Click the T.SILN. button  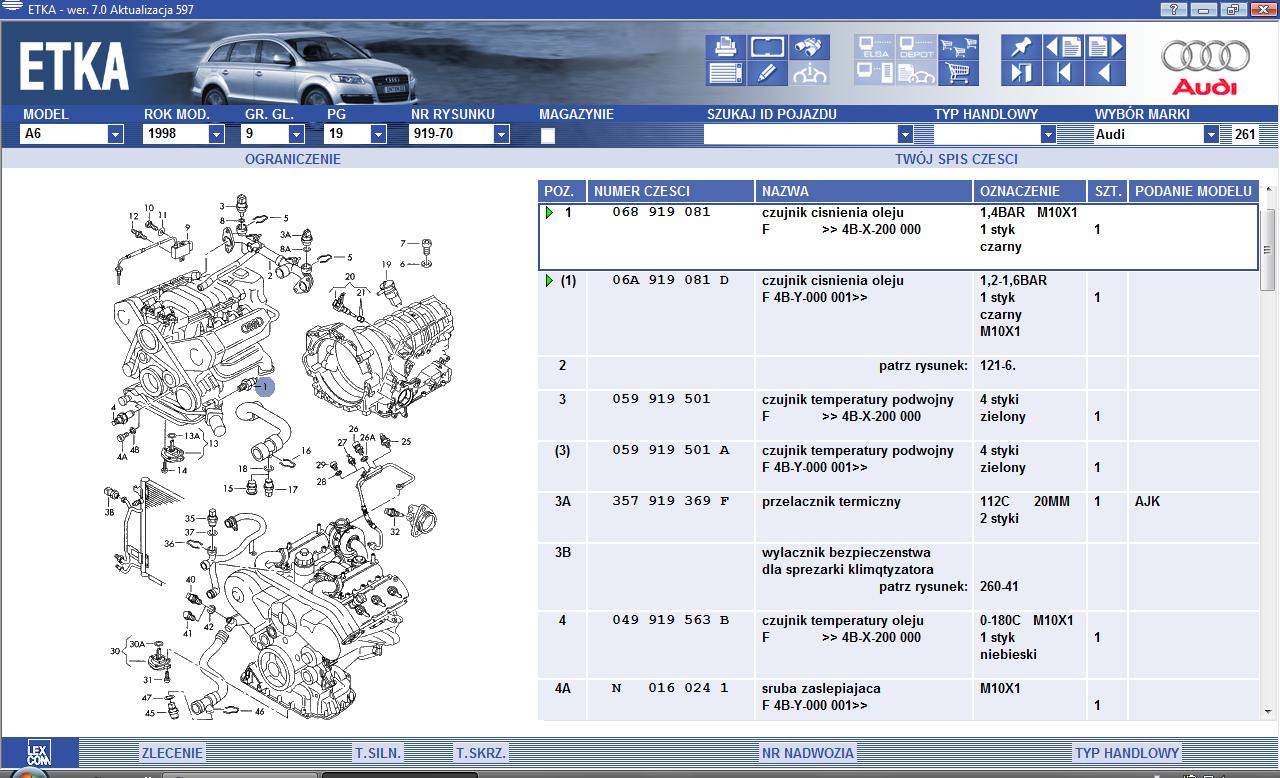(378, 753)
